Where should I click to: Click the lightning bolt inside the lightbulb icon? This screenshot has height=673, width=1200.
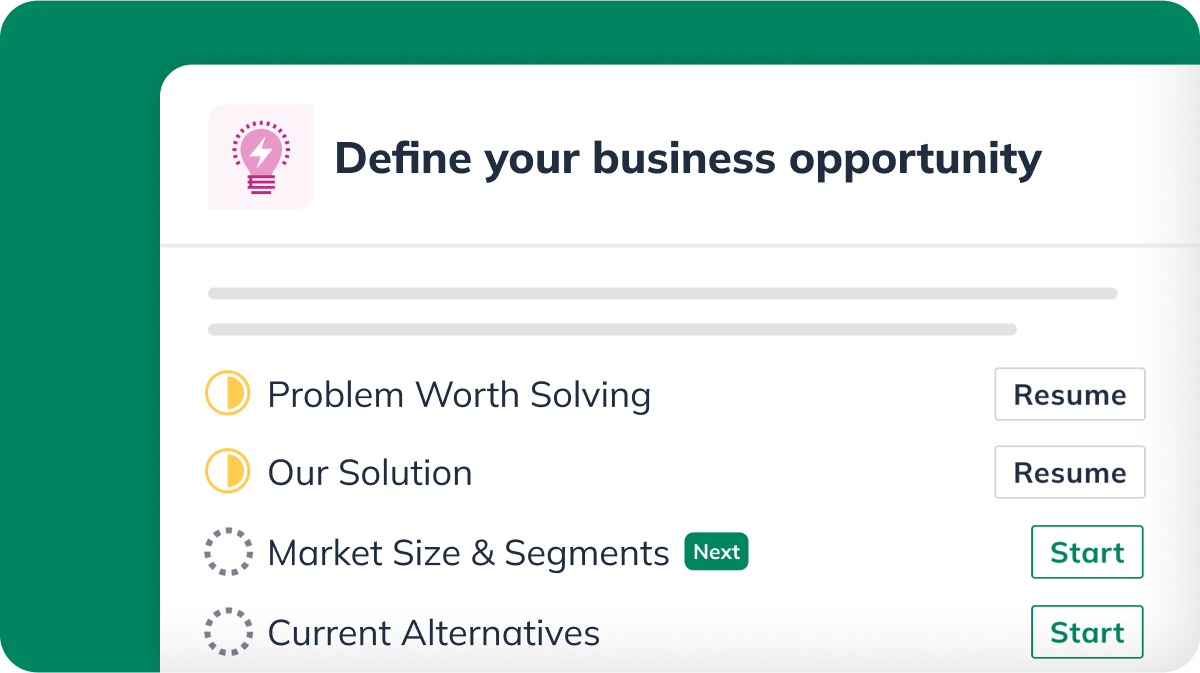point(260,152)
